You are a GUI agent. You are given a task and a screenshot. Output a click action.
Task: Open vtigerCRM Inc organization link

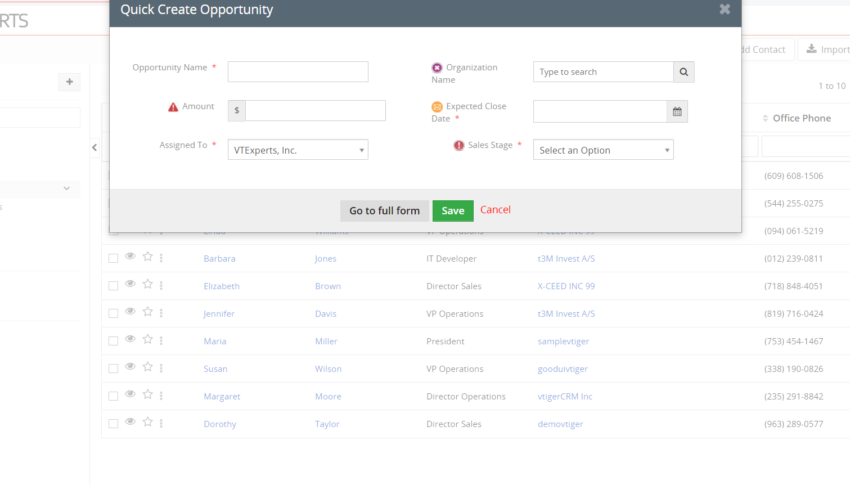tap(565, 397)
